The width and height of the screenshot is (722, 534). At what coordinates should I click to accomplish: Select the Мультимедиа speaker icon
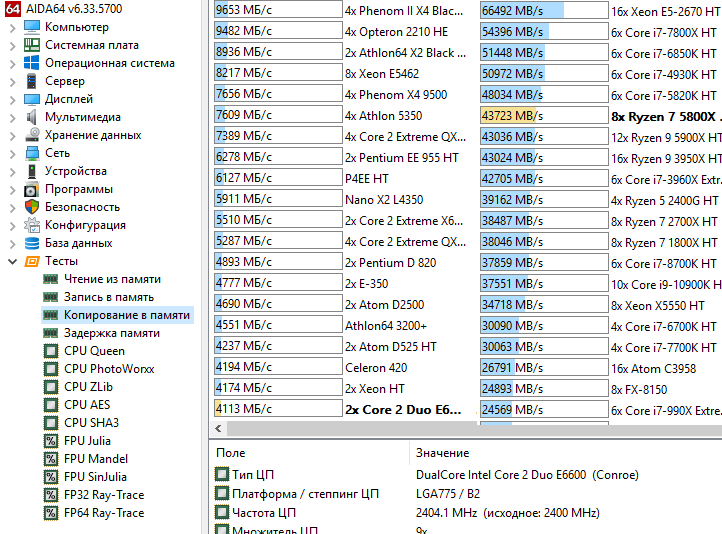32,117
